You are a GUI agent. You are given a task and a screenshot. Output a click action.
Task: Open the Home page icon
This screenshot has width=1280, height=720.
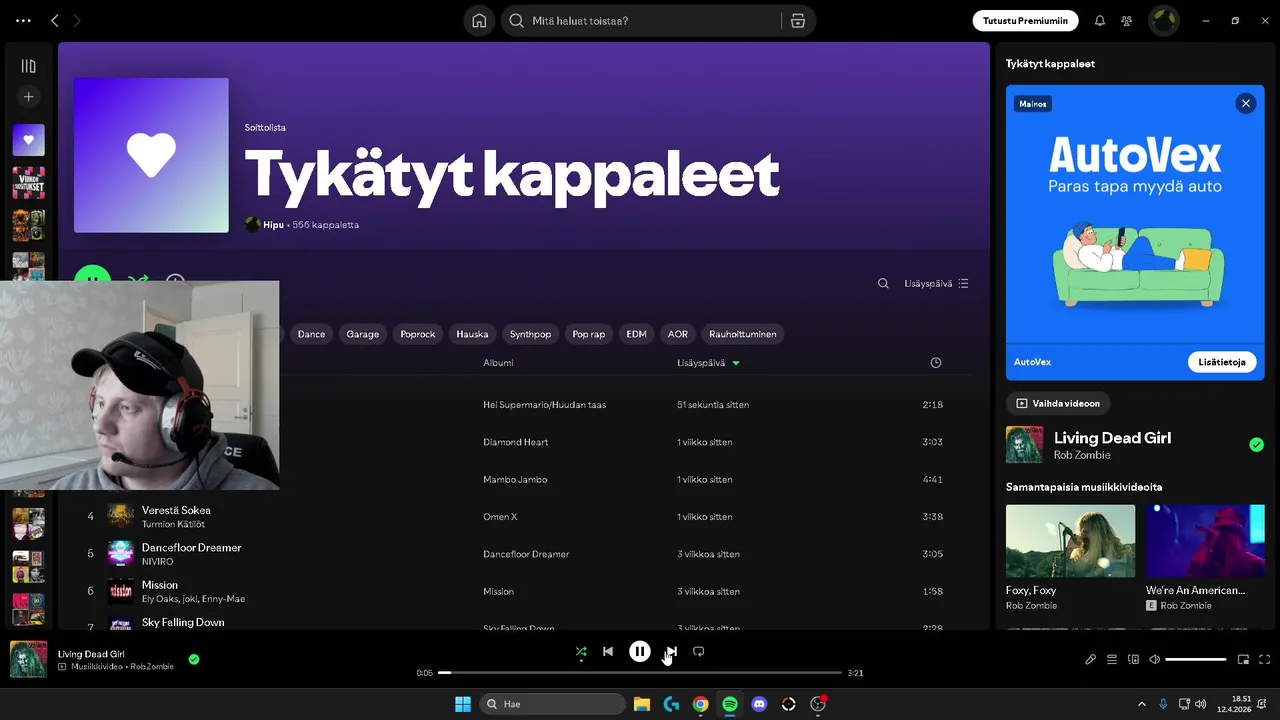(x=479, y=20)
